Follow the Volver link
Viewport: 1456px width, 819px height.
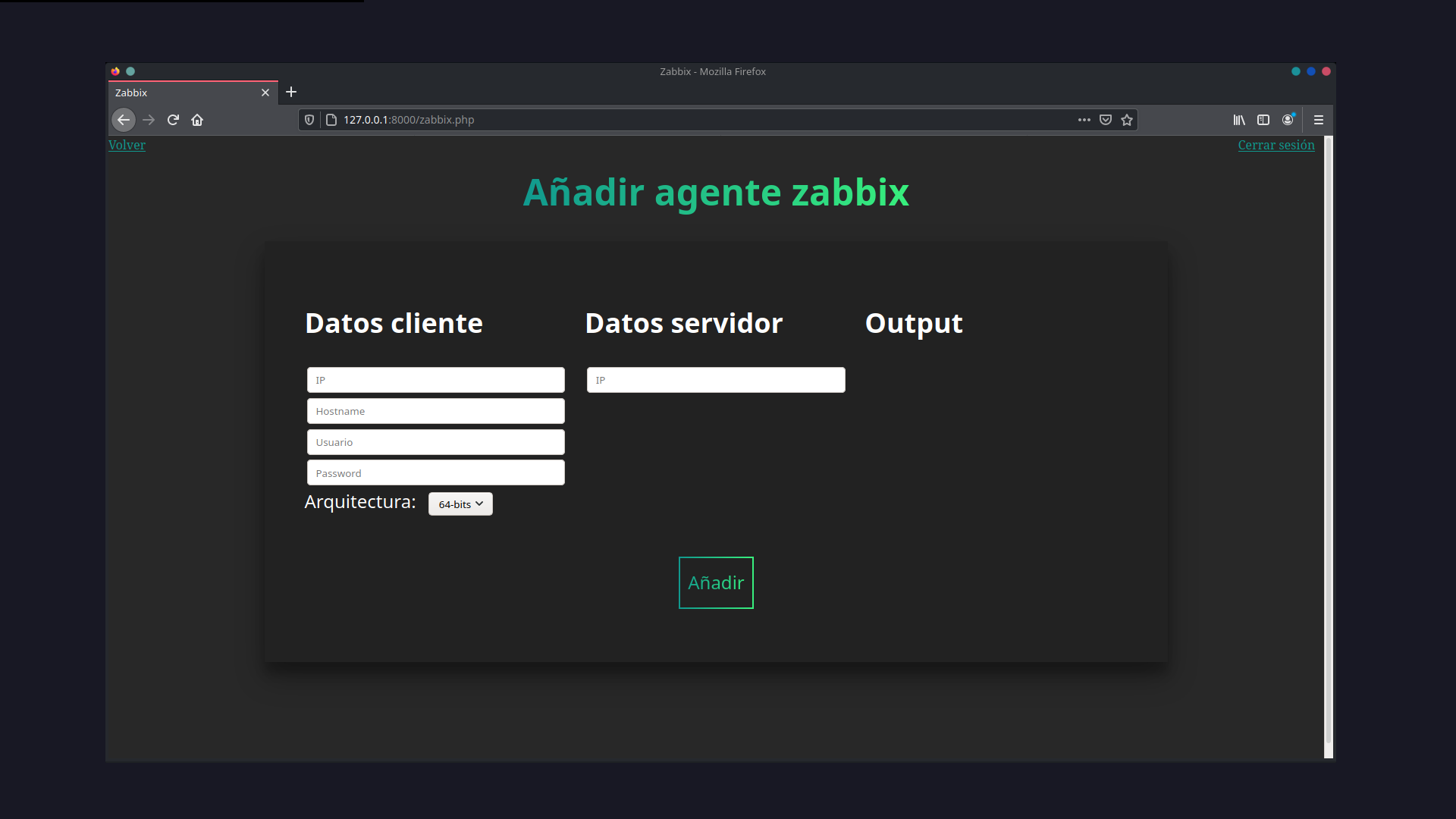coord(126,145)
